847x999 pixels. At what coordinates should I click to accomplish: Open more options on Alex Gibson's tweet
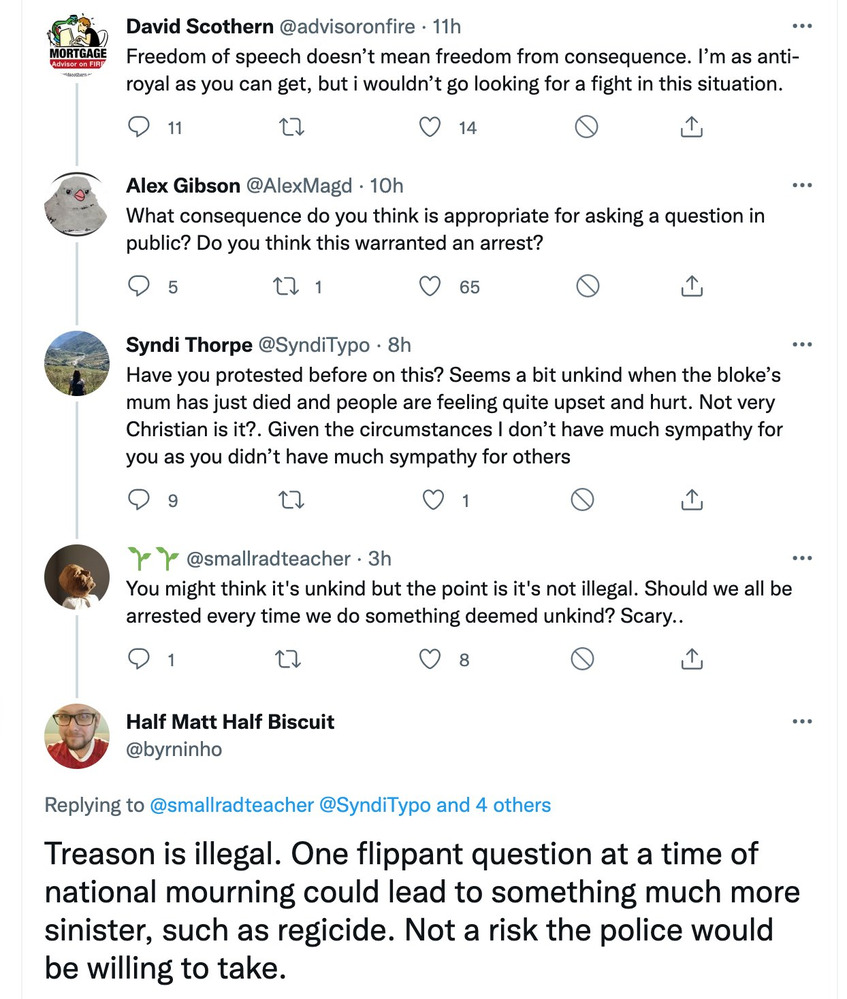pyautogui.click(x=802, y=185)
